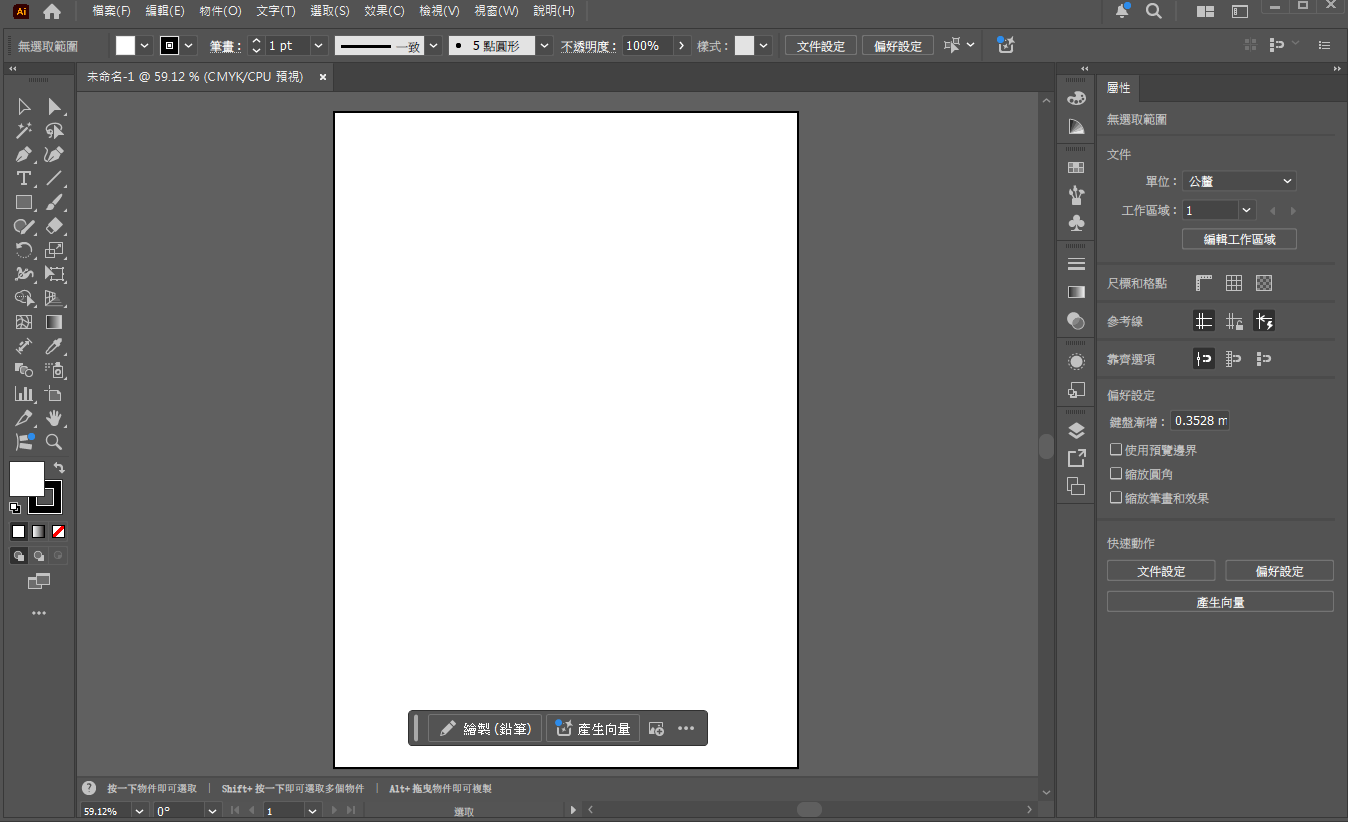Select the Type tool
Screen dimensions: 1348x822
coord(24,178)
